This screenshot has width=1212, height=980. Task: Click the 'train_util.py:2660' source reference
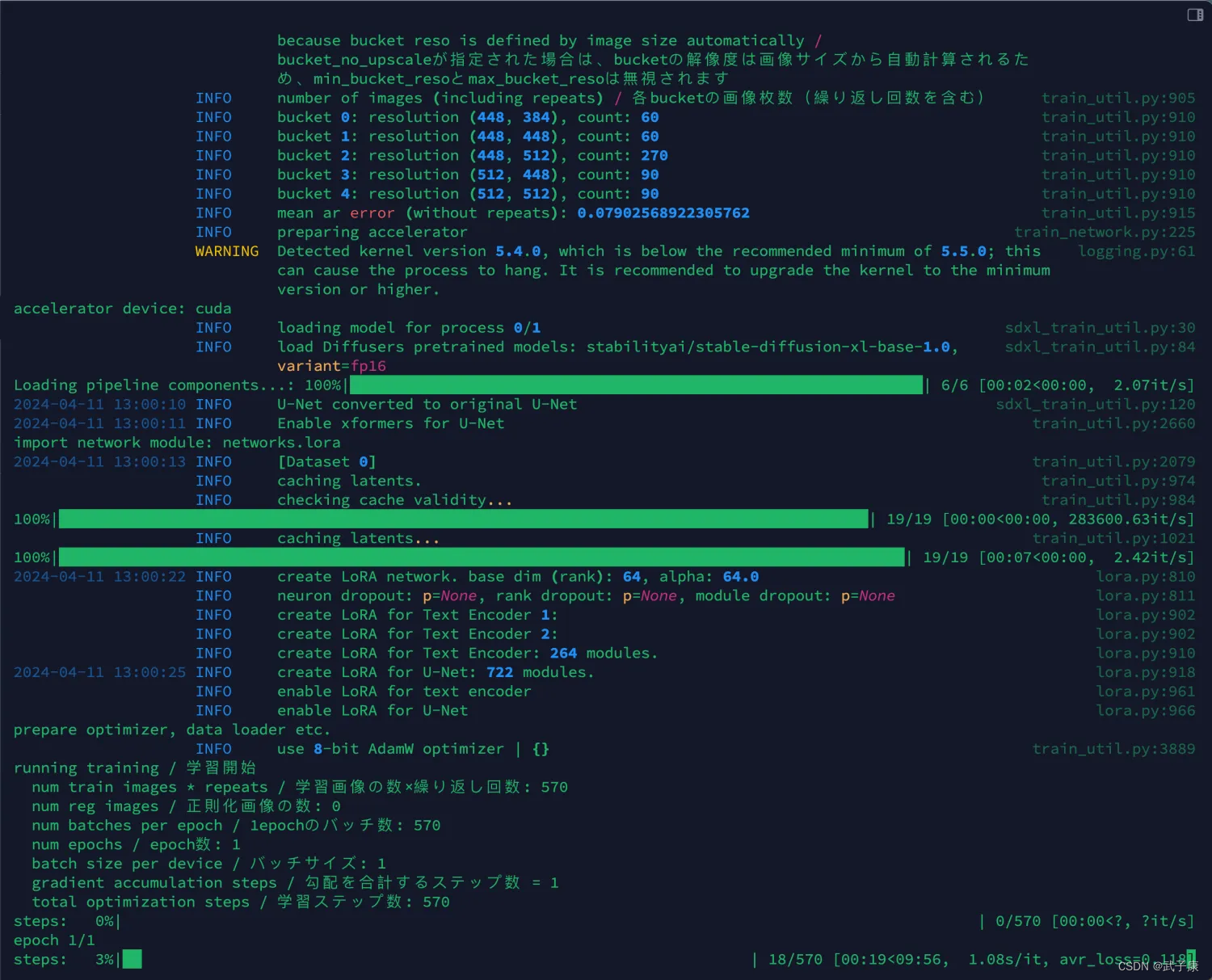(x=1113, y=423)
